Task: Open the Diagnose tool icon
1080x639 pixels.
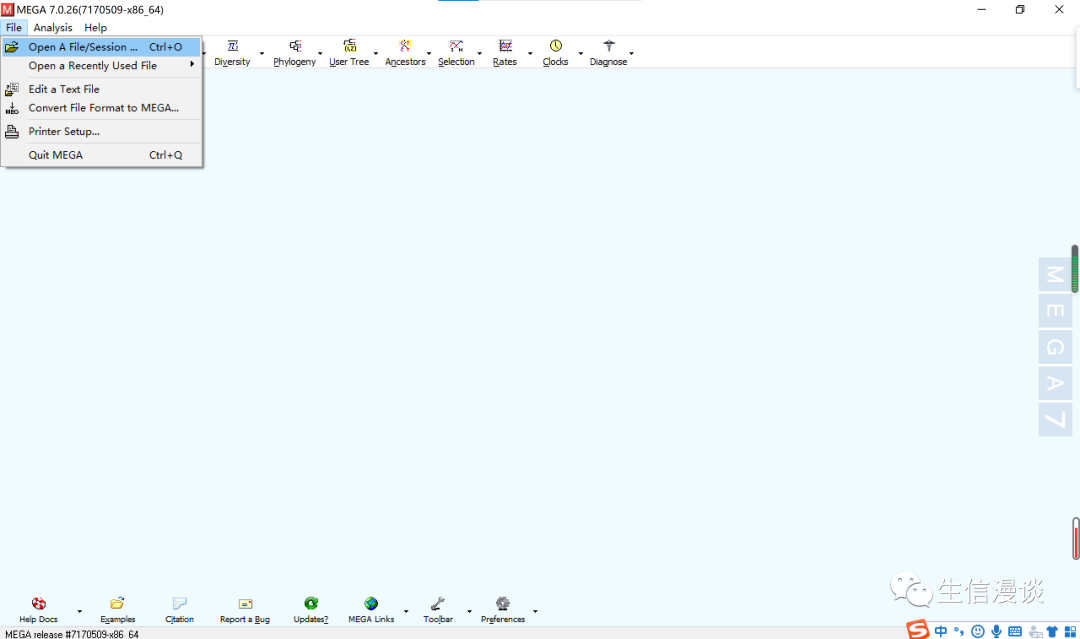Action: point(608,46)
